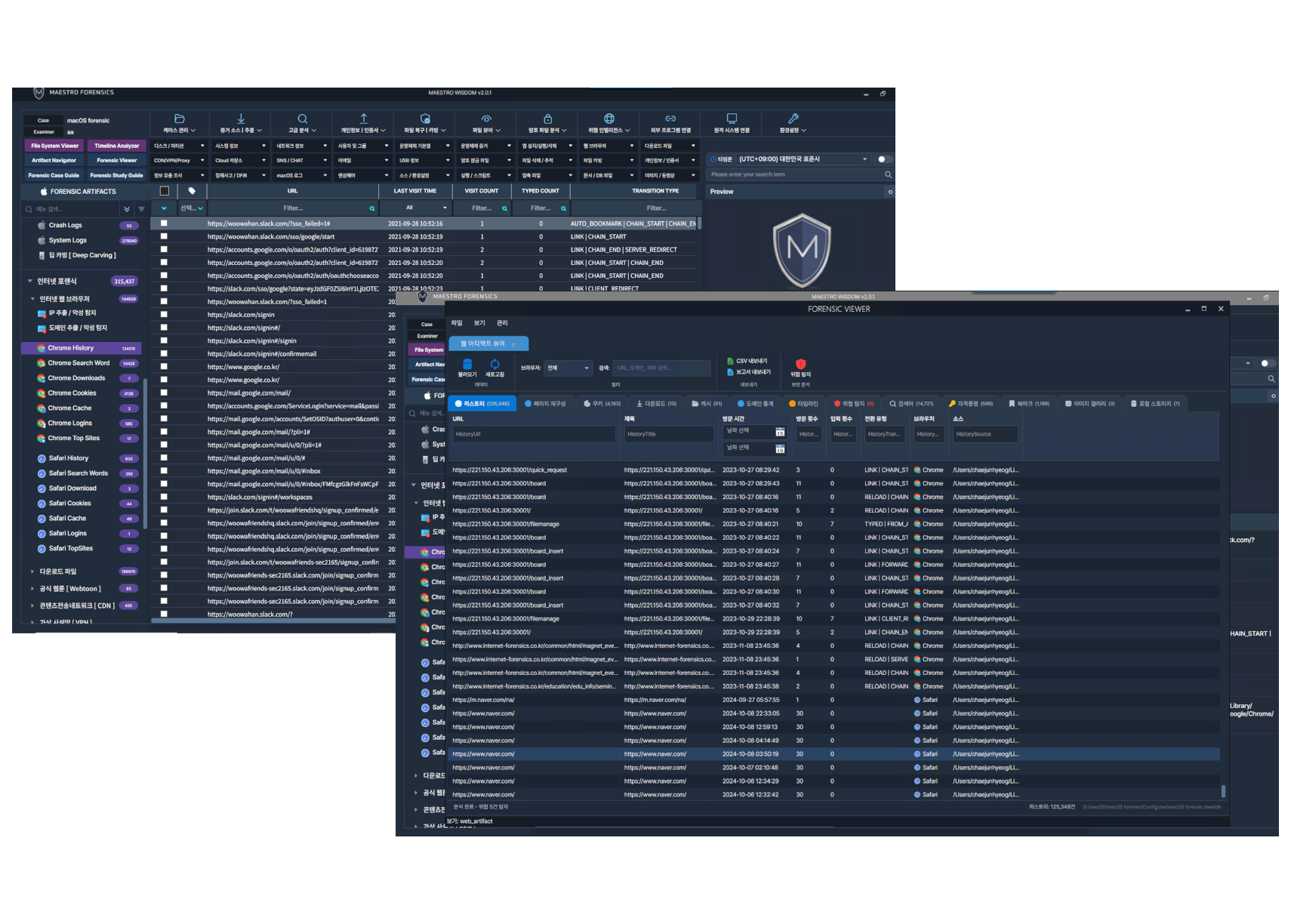Open the 브라우저 전체 dropdown
Image resolution: width=1291 pixels, height=924 pixels.
pyautogui.click(x=568, y=368)
